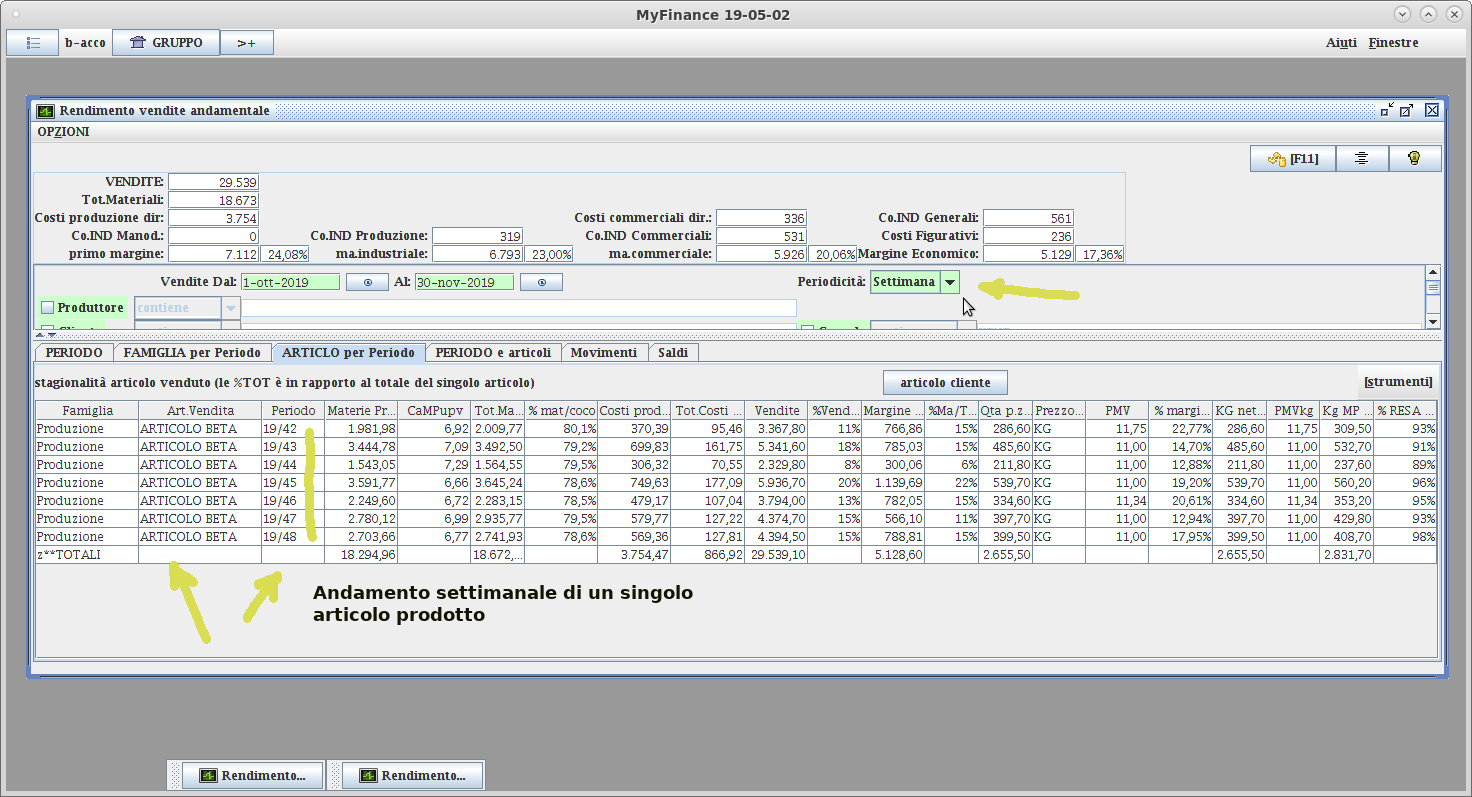This screenshot has height=797, width=1472.
Task: Click the align-lines icon button
Action: pyautogui.click(x=1361, y=159)
